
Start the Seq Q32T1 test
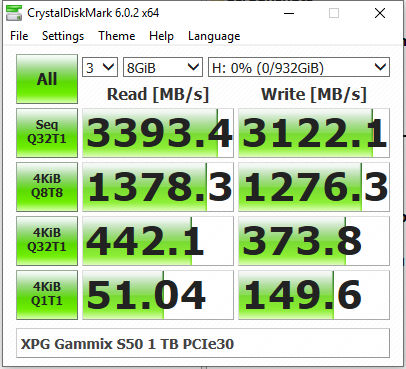pyautogui.click(x=47, y=133)
